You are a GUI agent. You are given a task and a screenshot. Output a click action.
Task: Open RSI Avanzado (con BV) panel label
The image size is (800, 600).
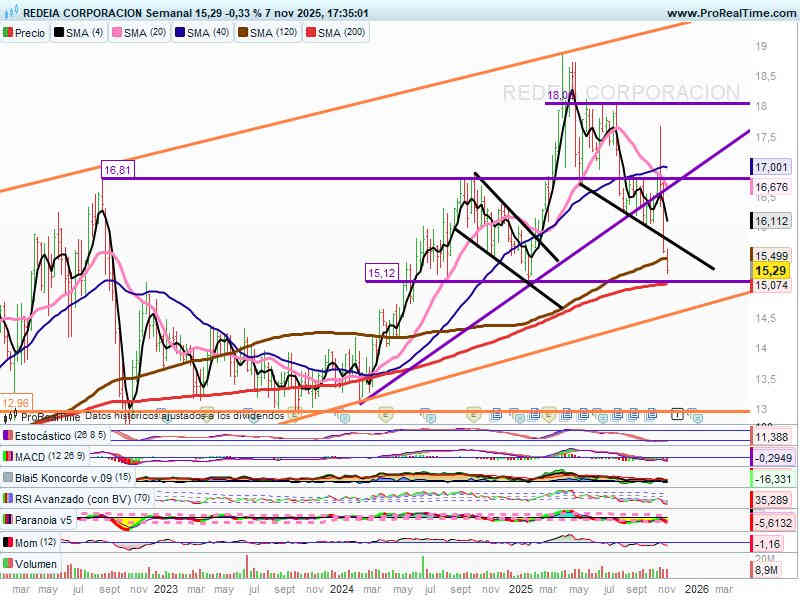(x=72, y=499)
